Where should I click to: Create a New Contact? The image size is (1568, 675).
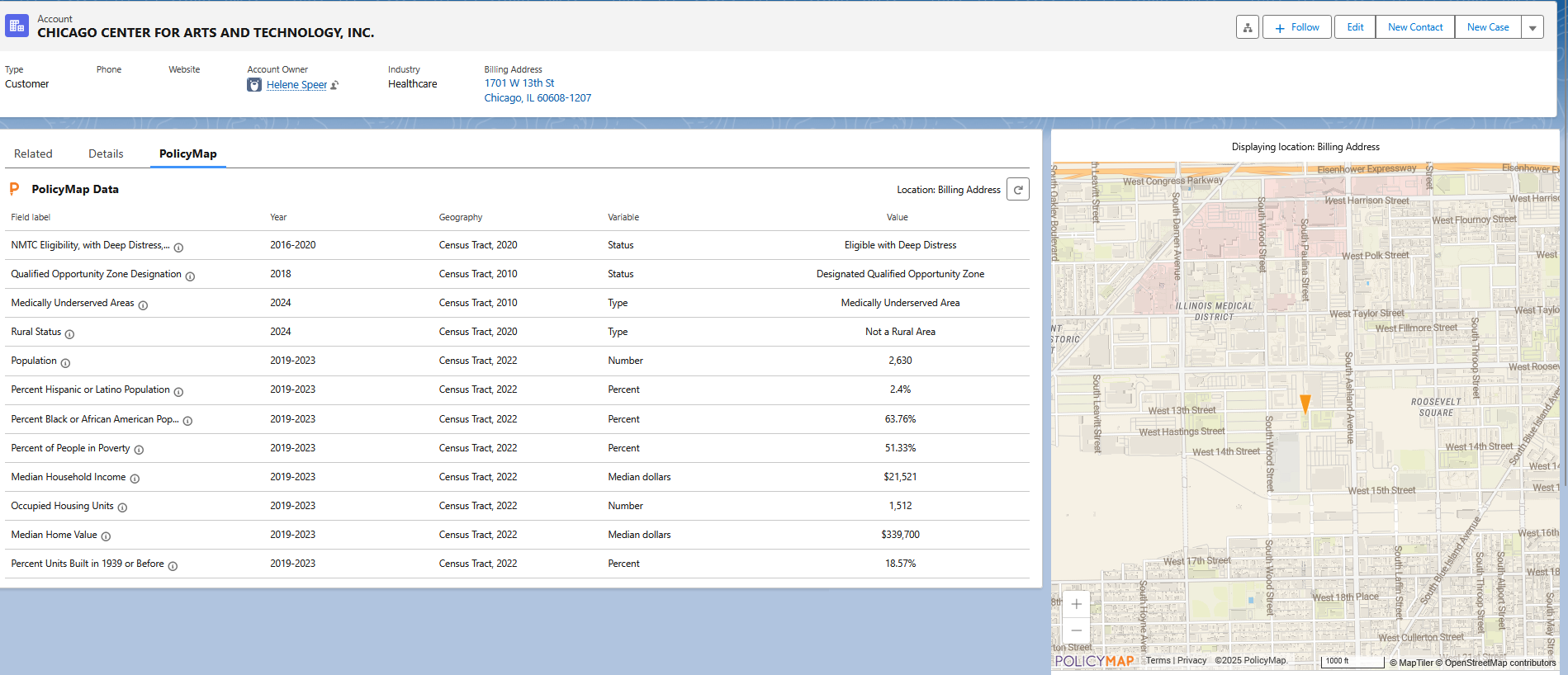[x=1414, y=27]
